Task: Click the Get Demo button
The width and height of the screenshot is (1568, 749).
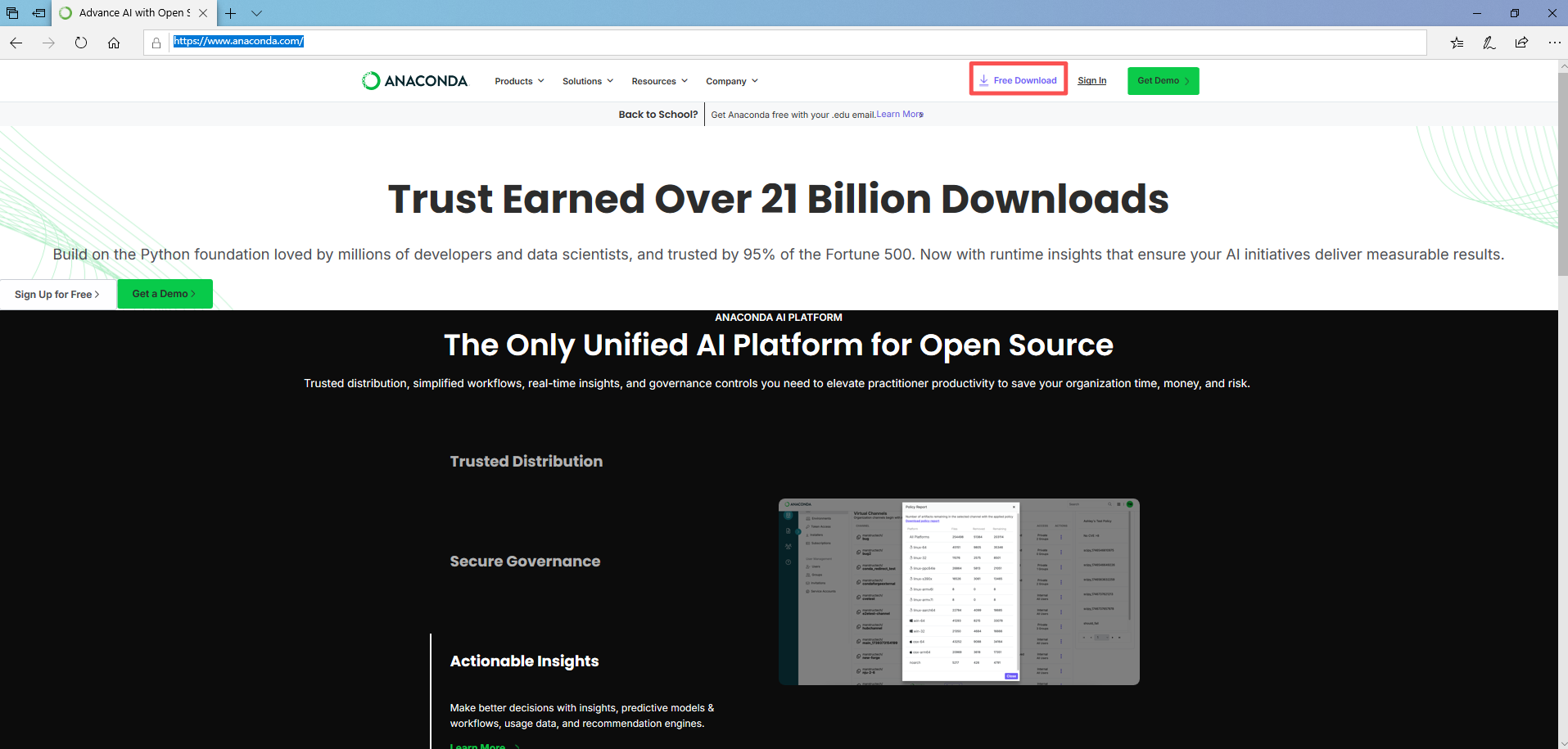Action: click(x=1163, y=80)
